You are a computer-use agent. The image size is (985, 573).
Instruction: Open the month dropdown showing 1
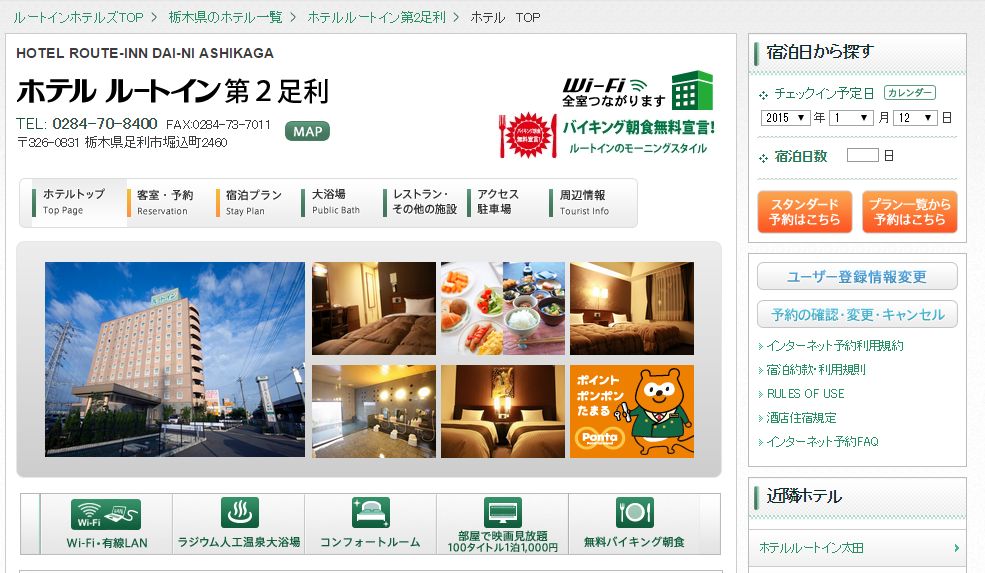coord(851,117)
